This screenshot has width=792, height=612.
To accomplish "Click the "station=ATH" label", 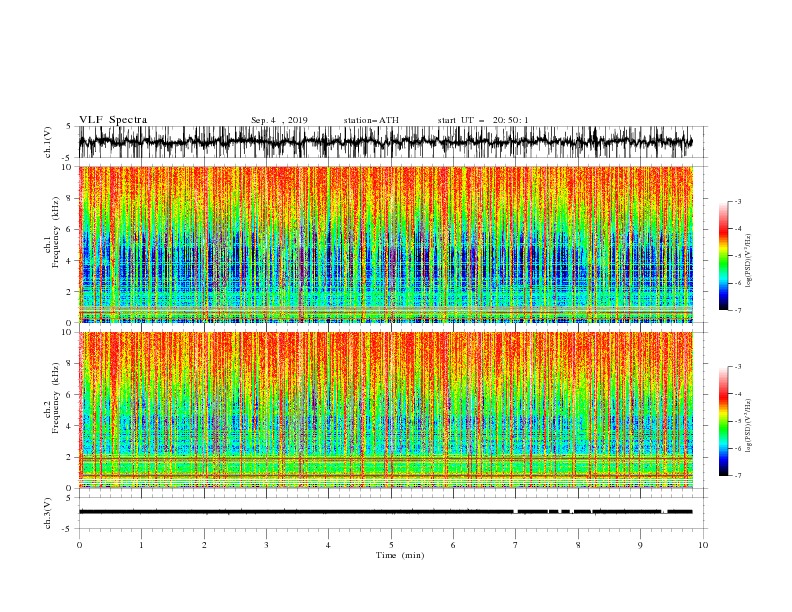I will pos(371,120).
